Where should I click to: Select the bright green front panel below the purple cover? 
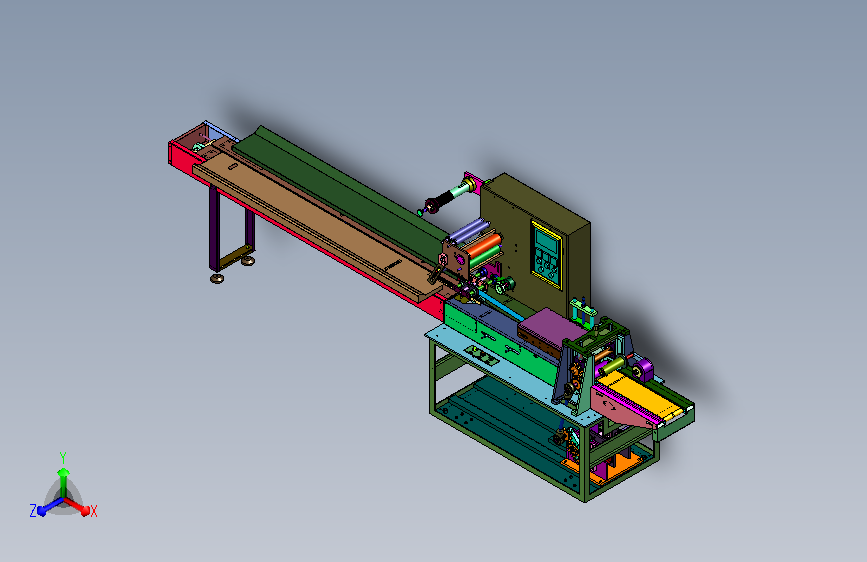[x=498, y=346]
